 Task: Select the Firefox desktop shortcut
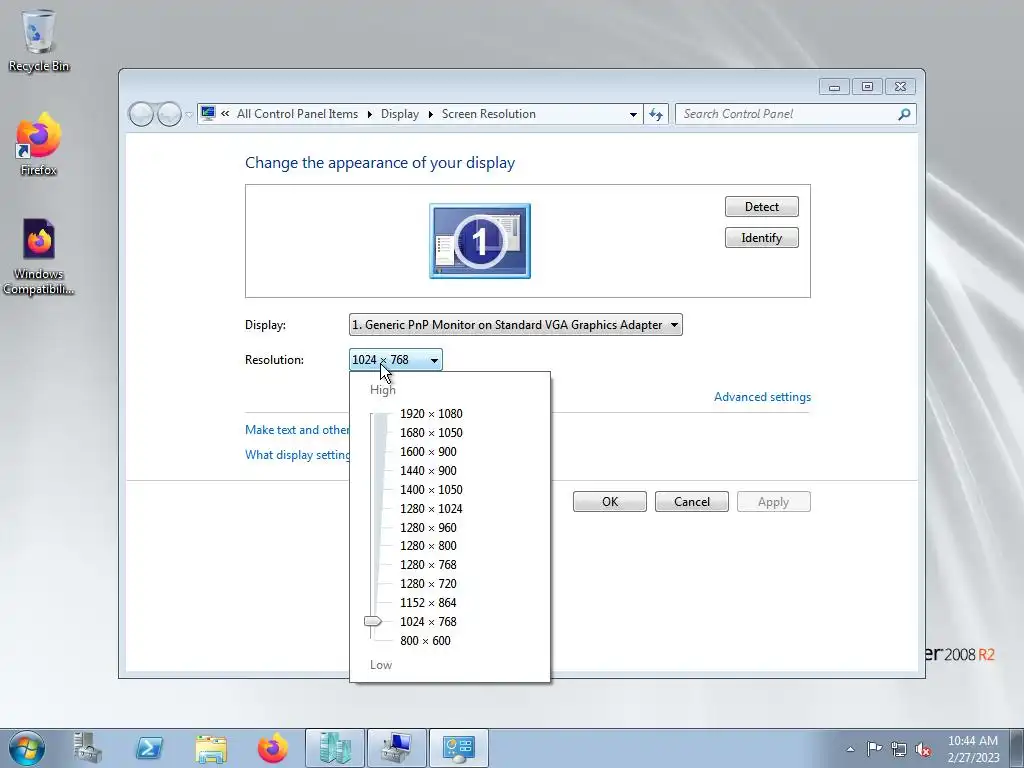(39, 144)
